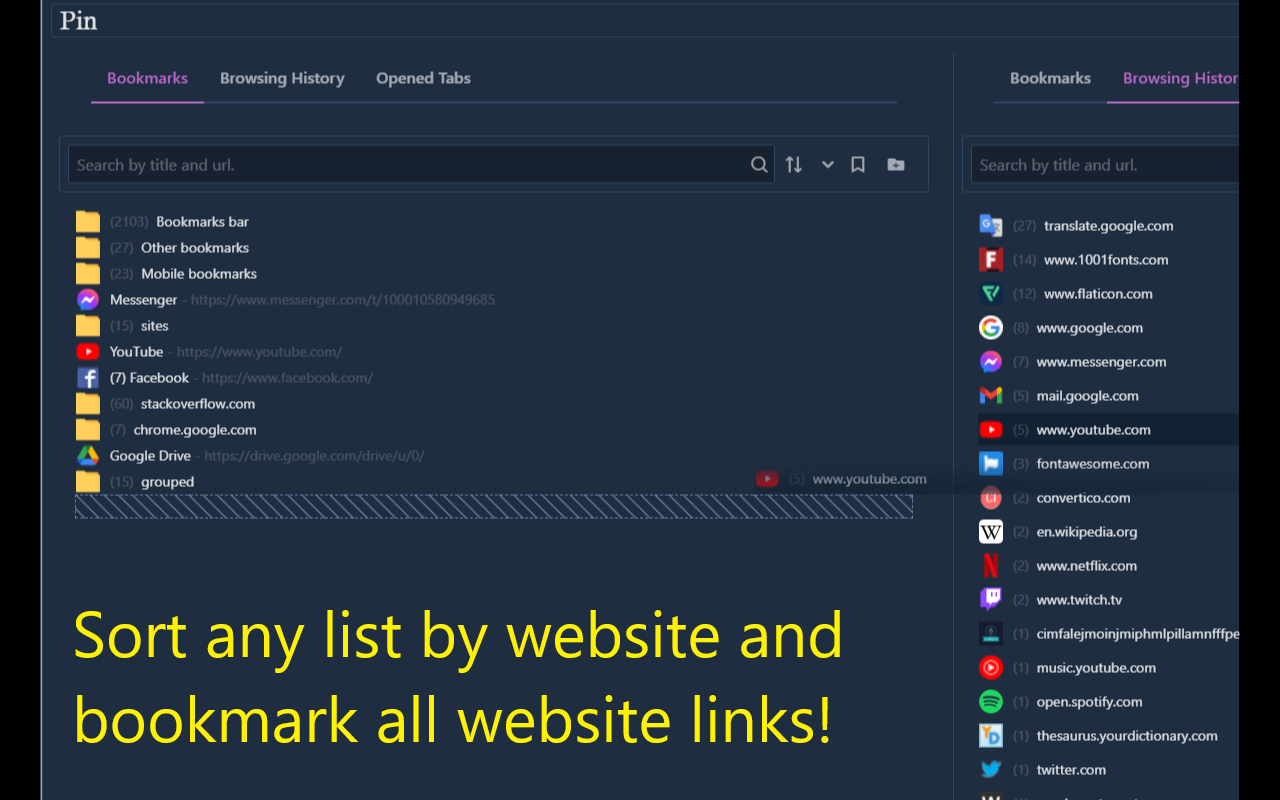The height and width of the screenshot is (800, 1280).
Task: Select the Other bookmarks folder name
Action: (195, 248)
